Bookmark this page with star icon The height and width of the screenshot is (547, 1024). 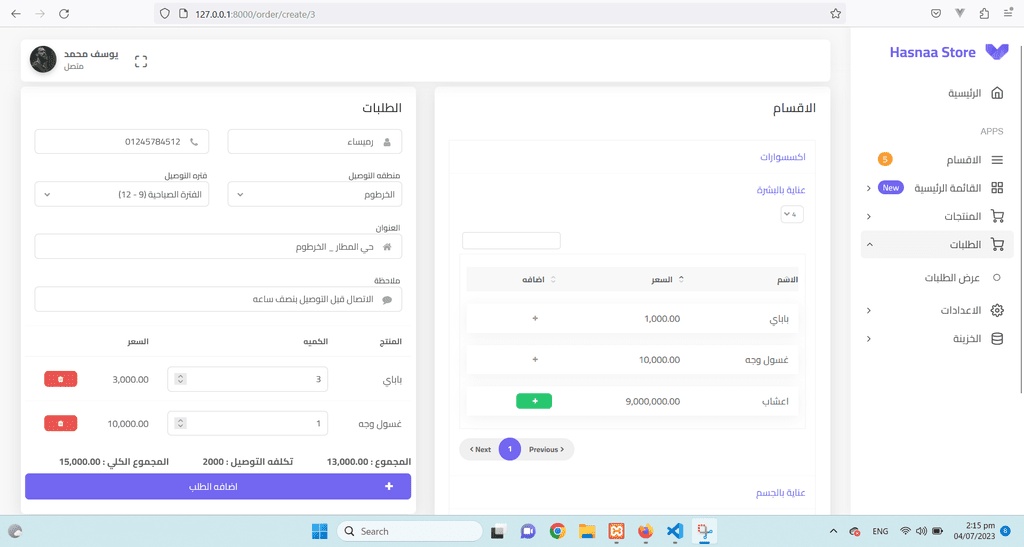click(x=835, y=14)
